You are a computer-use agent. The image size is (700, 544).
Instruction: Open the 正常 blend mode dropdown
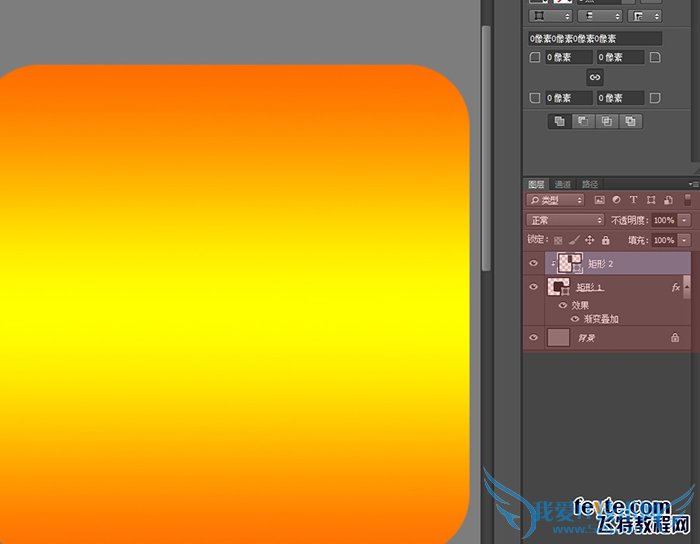565,220
